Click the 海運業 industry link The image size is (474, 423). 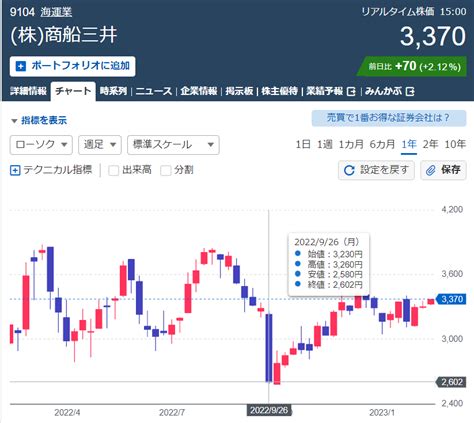(56, 12)
